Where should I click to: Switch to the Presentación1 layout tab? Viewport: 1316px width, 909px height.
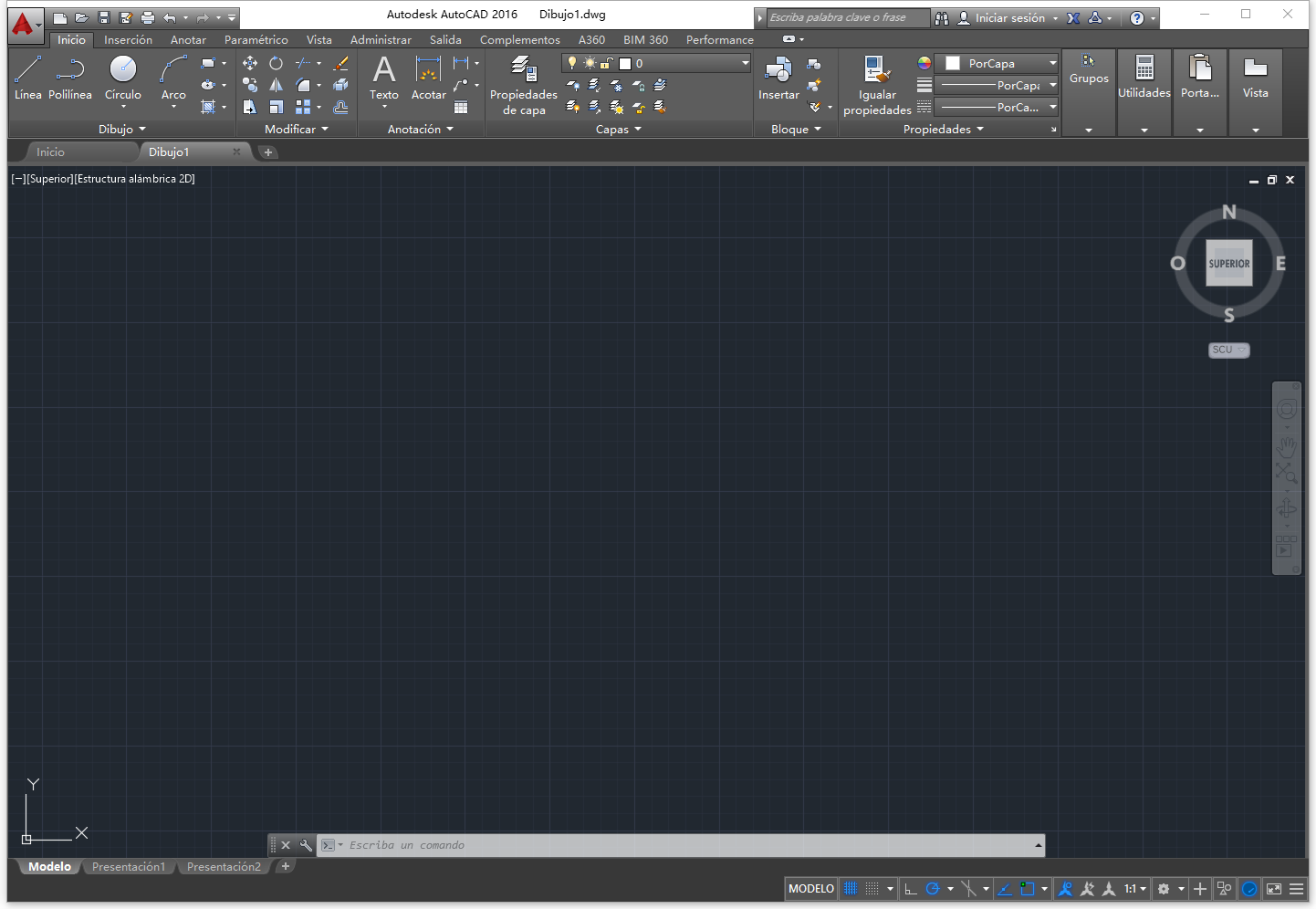click(x=129, y=867)
